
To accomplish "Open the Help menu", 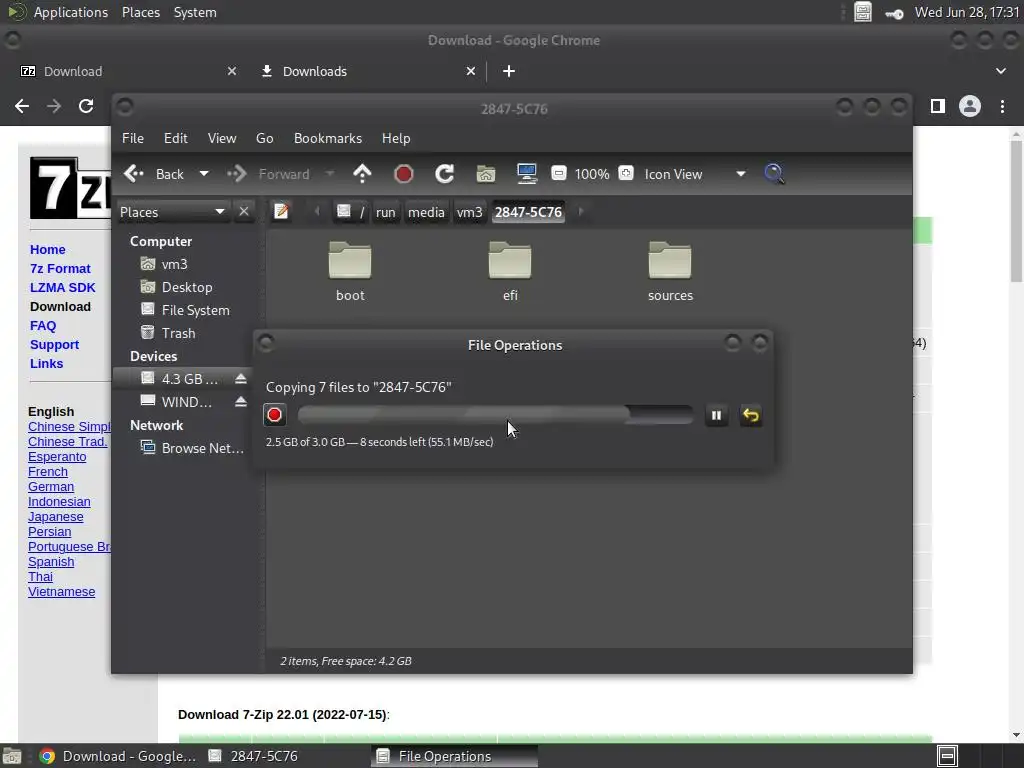I will [396, 138].
